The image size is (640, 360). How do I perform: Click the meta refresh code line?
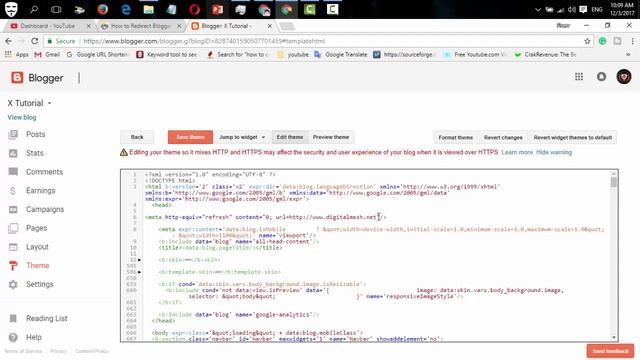pos(265,217)
